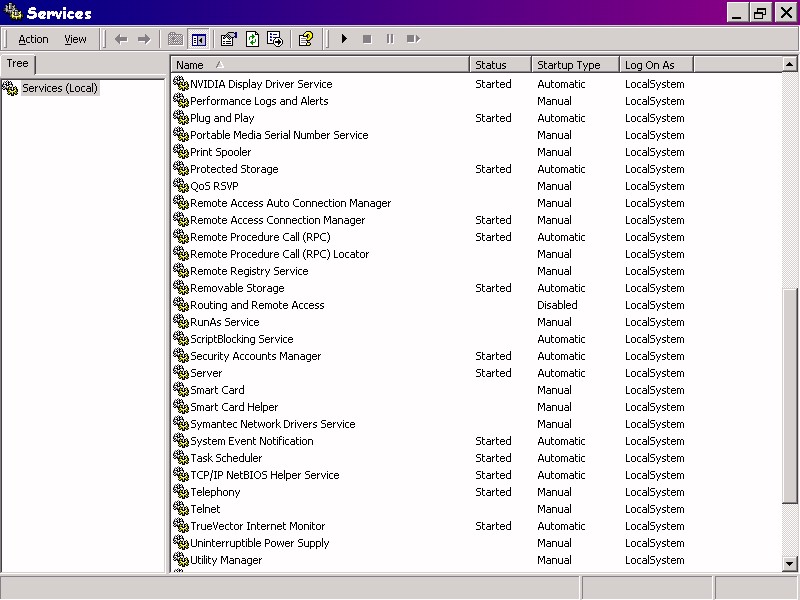Select Uninterruptible Power Supply service name
Screen dimensions: 800x600
point(260,543)
